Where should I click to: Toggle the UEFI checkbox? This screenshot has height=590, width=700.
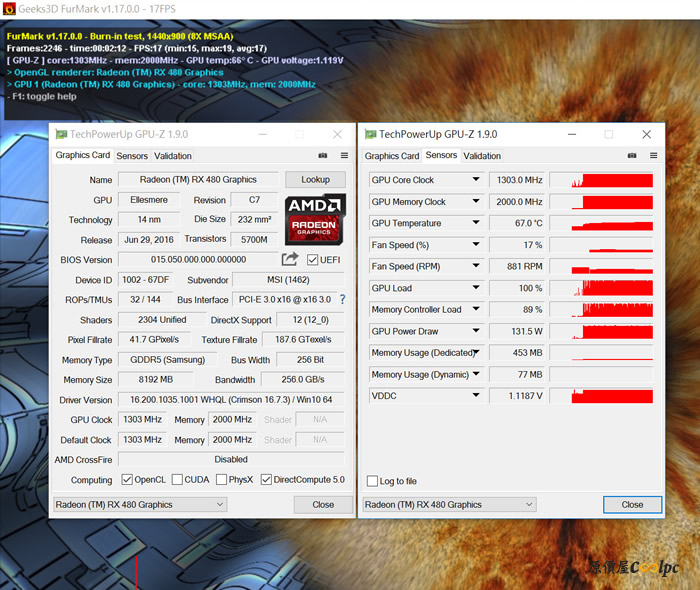[312, 260]
